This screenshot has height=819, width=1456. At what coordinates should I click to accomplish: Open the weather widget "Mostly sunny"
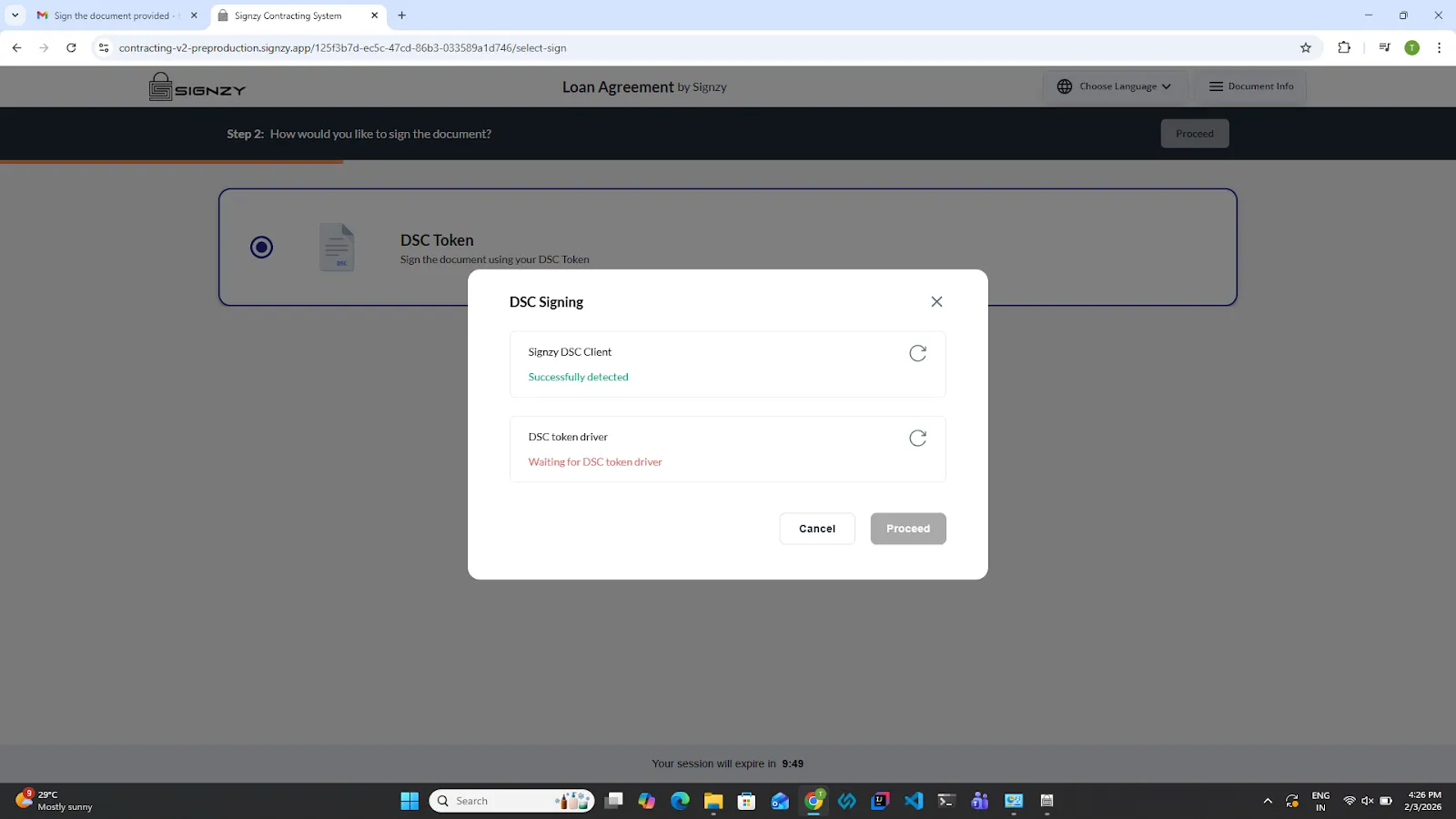tap(55, 801)
